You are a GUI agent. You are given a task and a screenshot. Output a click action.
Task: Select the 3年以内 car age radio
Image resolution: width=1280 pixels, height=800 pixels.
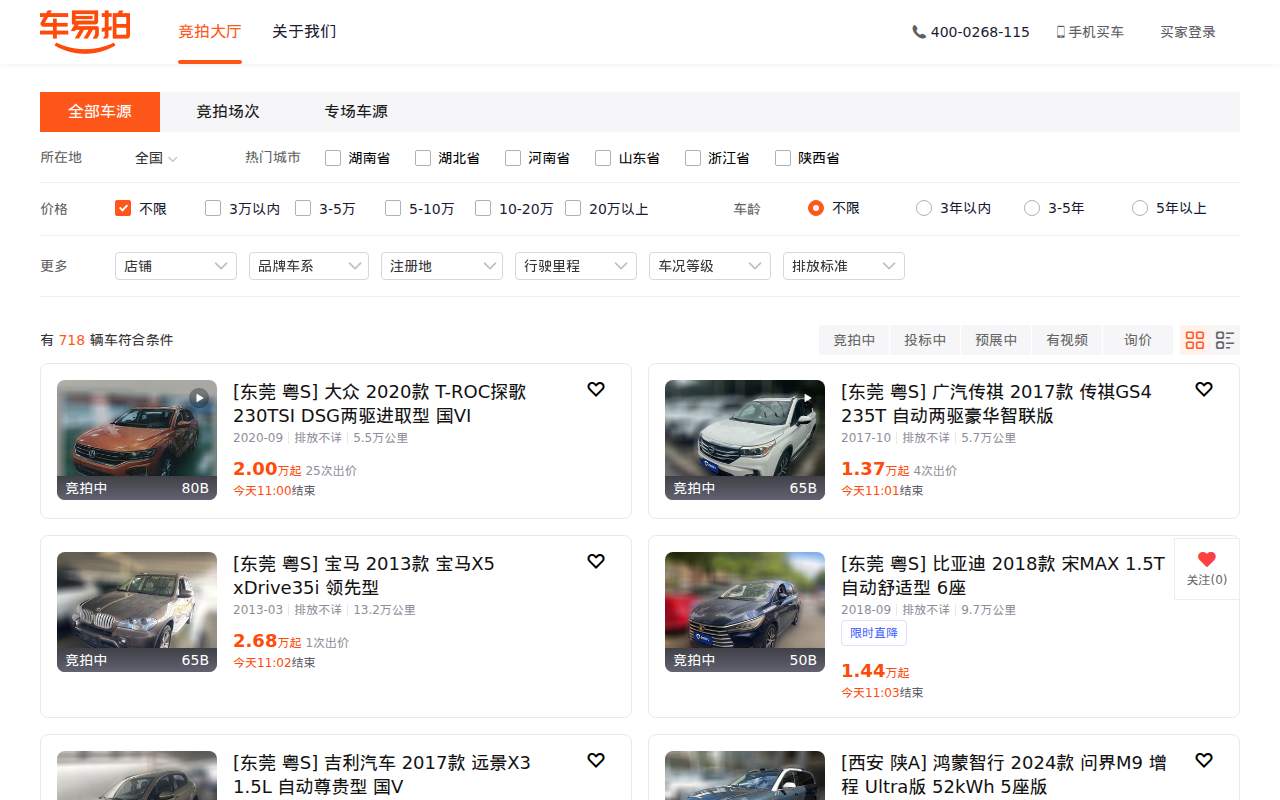pos(924,208)
